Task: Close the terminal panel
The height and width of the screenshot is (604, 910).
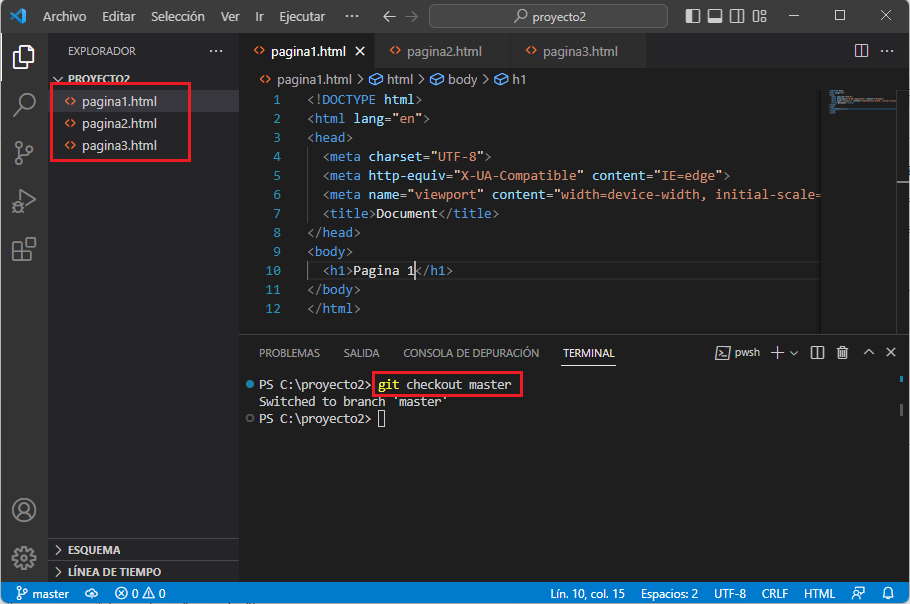Action: tap(891, 352)
